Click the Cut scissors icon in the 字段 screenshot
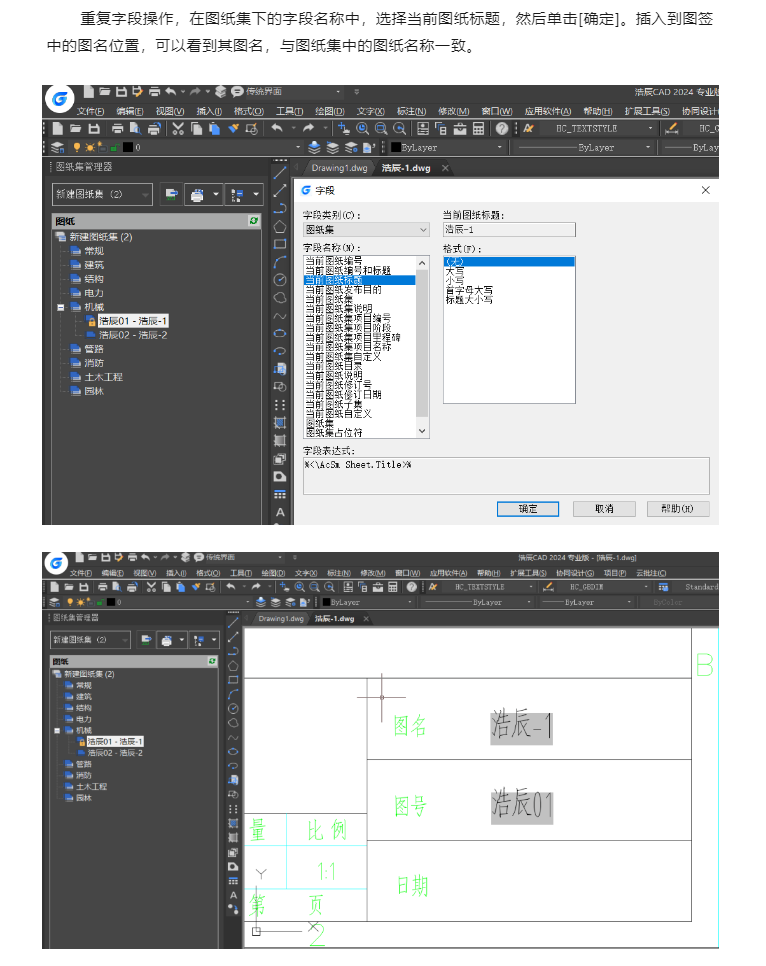766x966 pixels. pyautogui.click(x=178, y=128)
